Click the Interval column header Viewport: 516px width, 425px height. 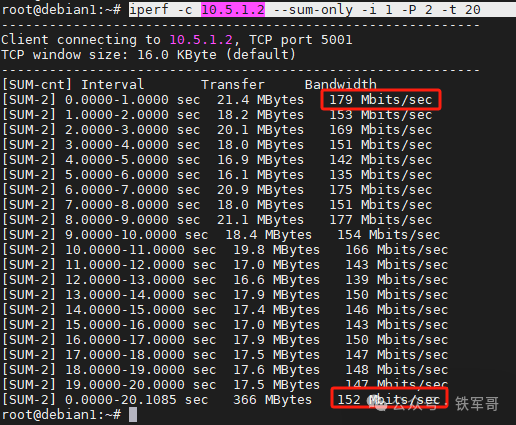(113, 85)
